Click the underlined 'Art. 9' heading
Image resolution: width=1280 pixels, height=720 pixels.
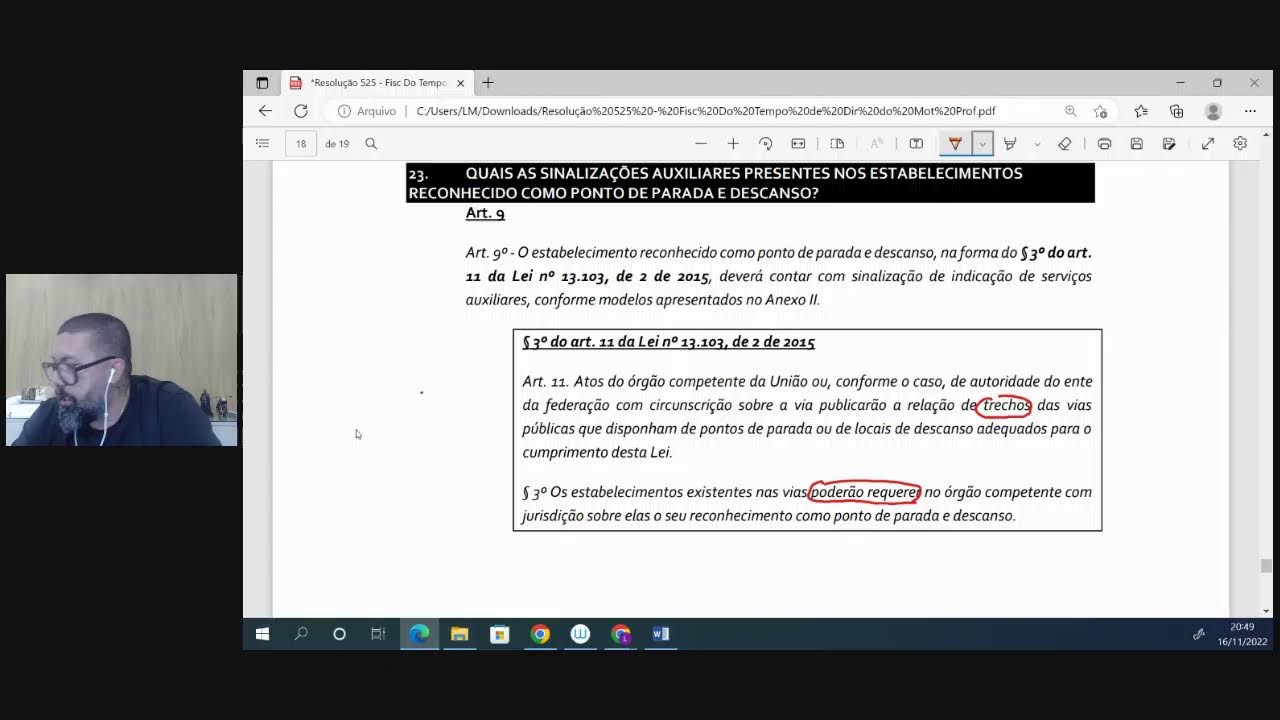(x=485, y=213)
